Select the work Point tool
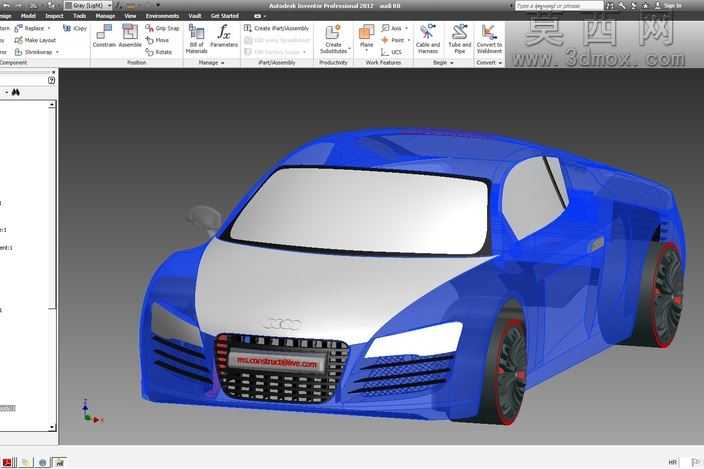 pyautogui.click(x=393, y=40)
